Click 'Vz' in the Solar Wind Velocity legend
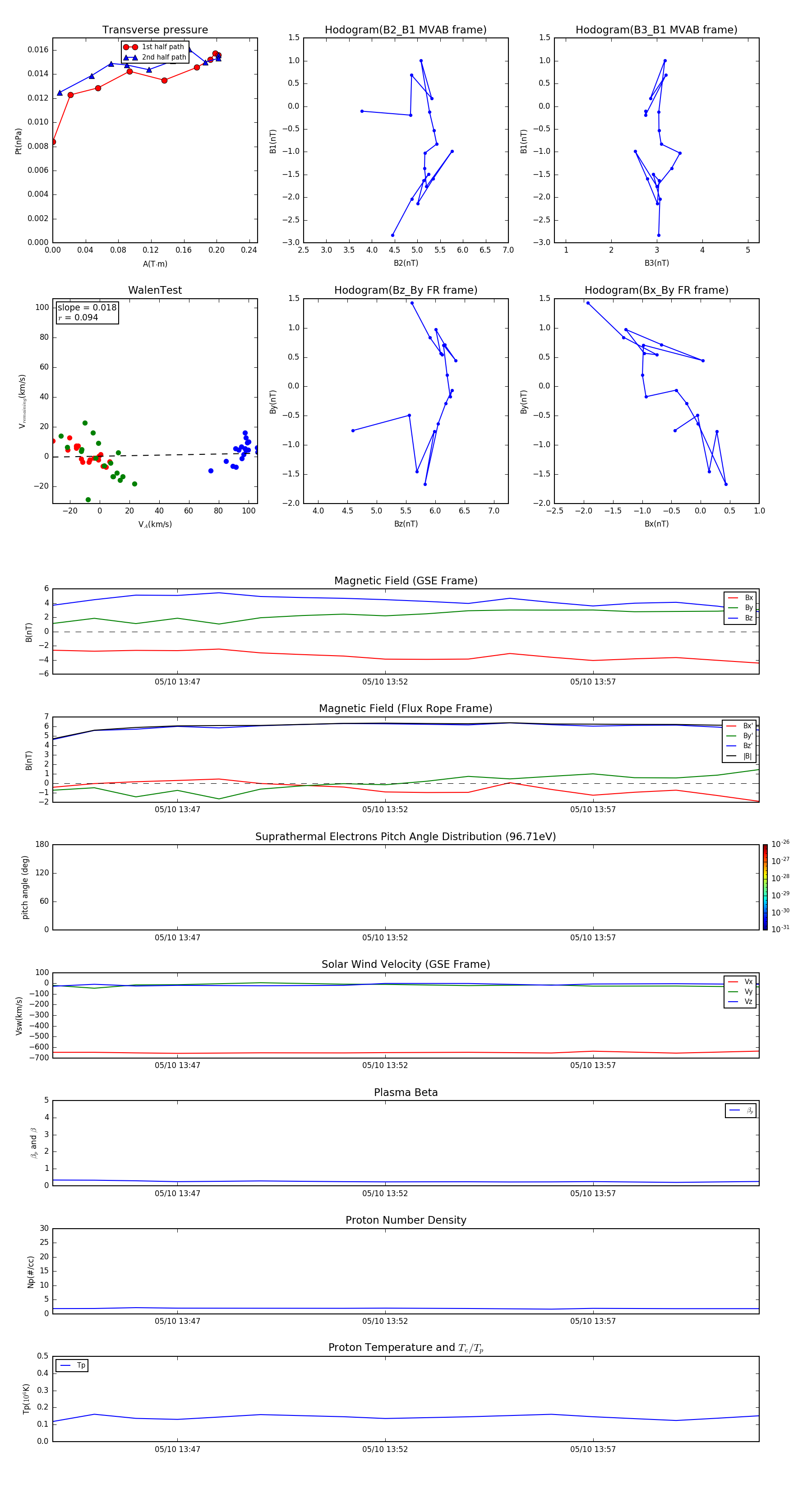This screenshot has height=1489, width=812. (748, 1002)
